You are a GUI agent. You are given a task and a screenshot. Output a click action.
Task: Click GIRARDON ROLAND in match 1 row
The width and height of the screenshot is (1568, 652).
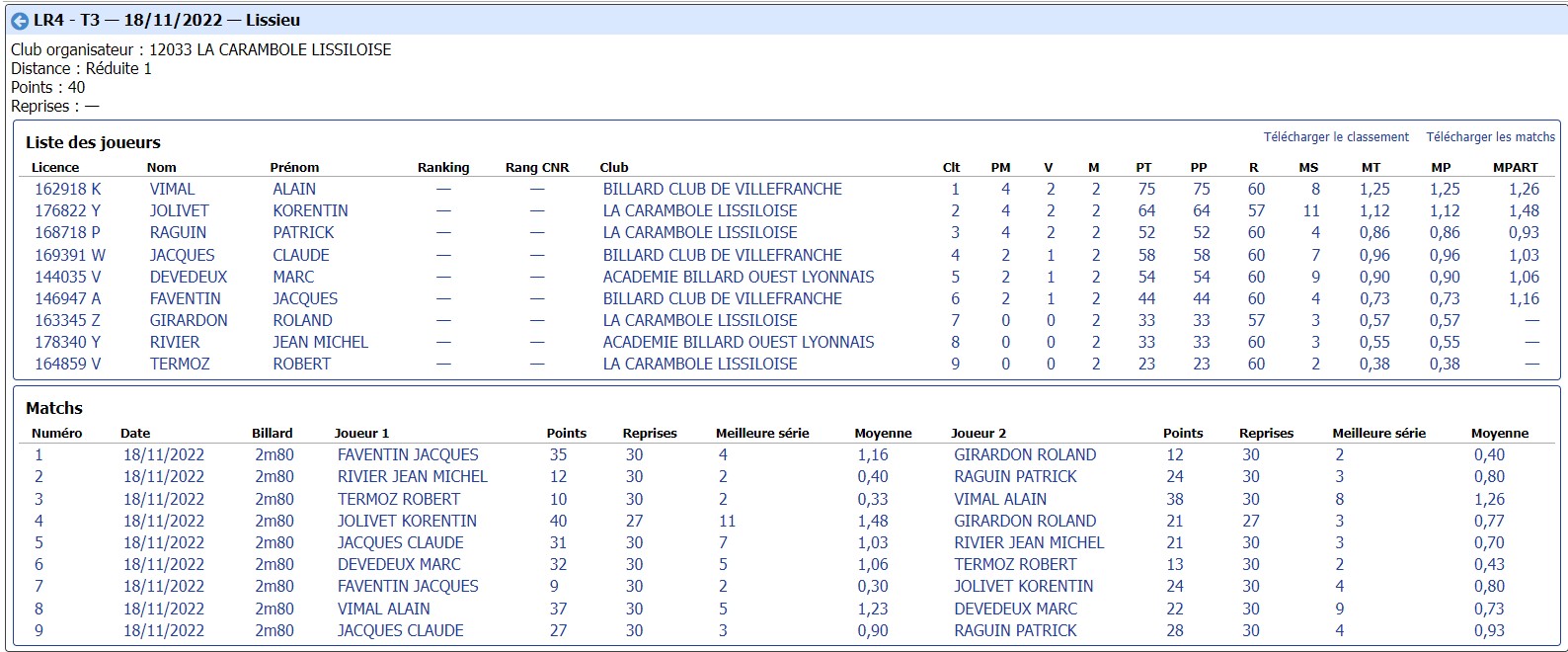[1025, 454]
